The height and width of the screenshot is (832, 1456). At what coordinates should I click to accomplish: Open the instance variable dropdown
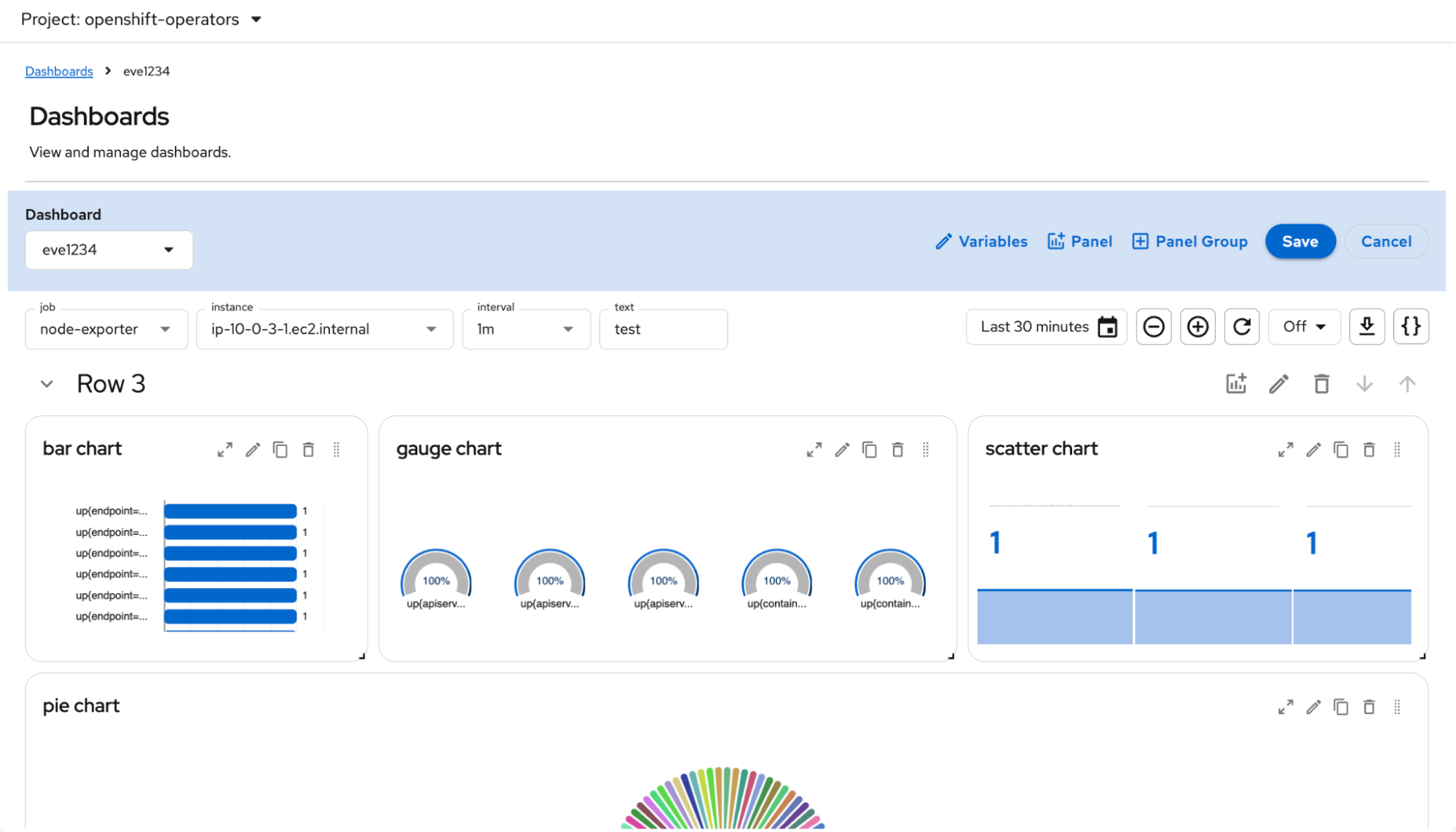[x=324, y=329]
